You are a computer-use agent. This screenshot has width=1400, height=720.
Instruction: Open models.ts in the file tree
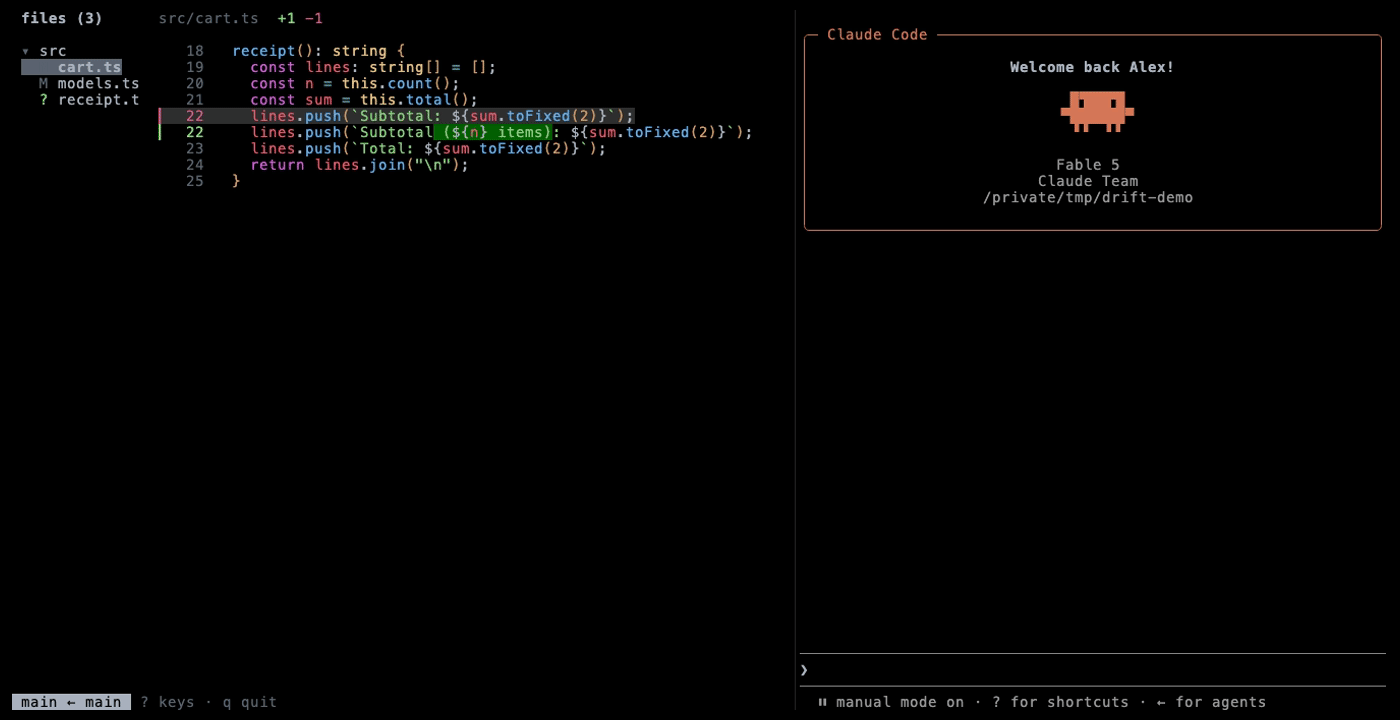click(x=98, y=83)
